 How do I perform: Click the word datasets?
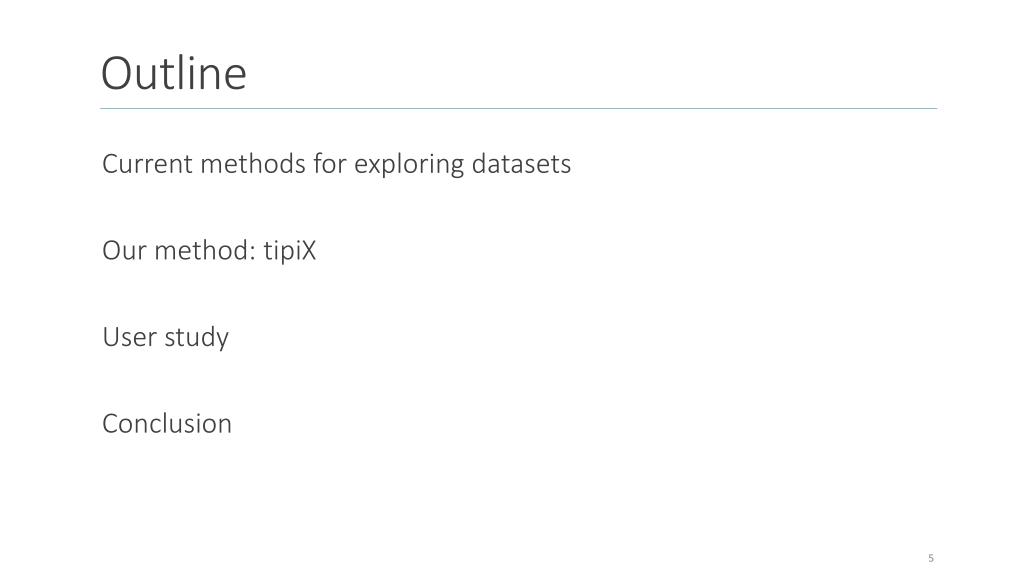[x=521, y=163]
